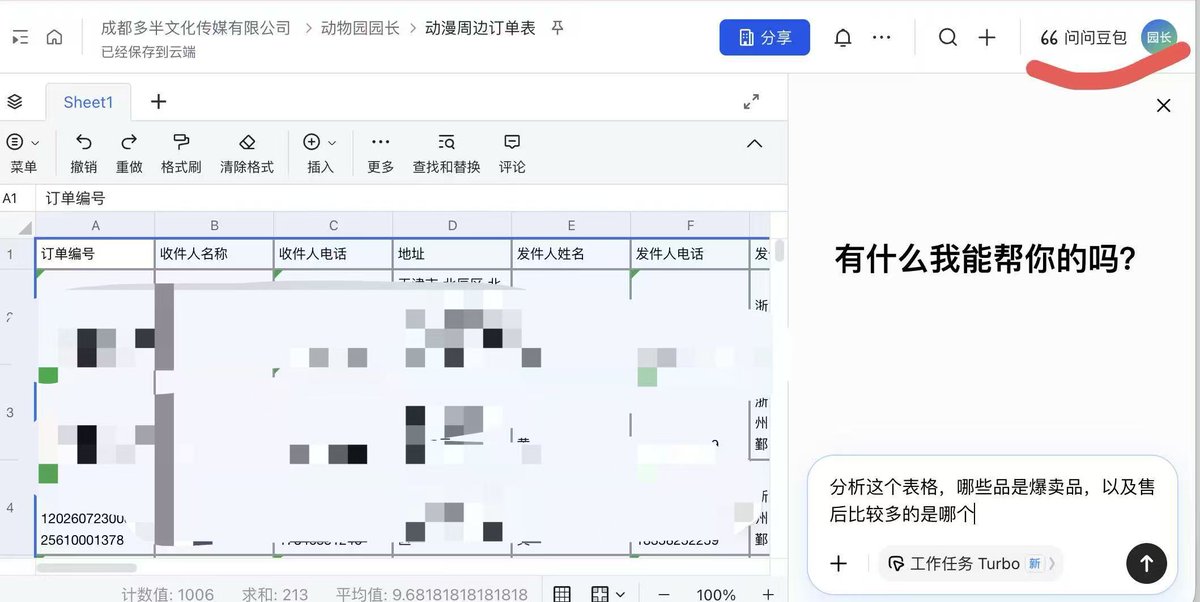Image resolution: width=1200 pixels, height=602 pixels.
Task: Toggle gridlines icon in the status bar
Action: pyautogui.click(x=562, y=594)
